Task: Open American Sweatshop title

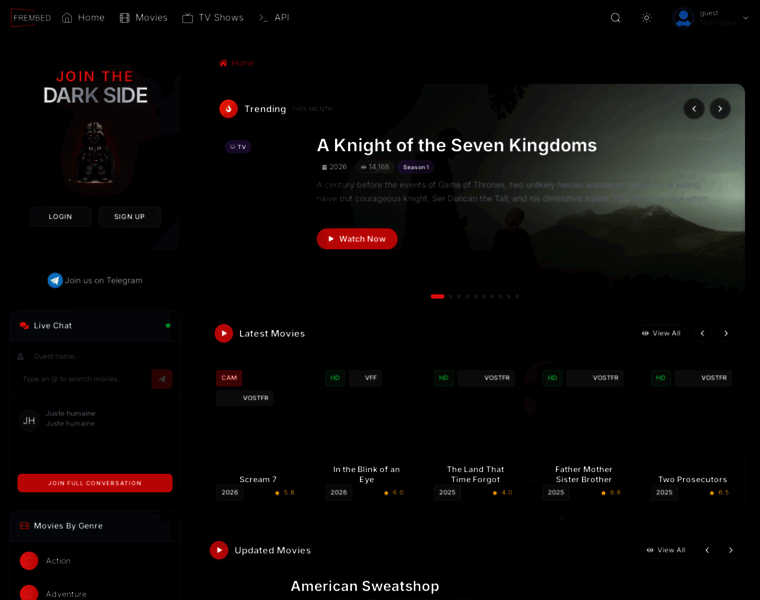Action: coord(365,586)
